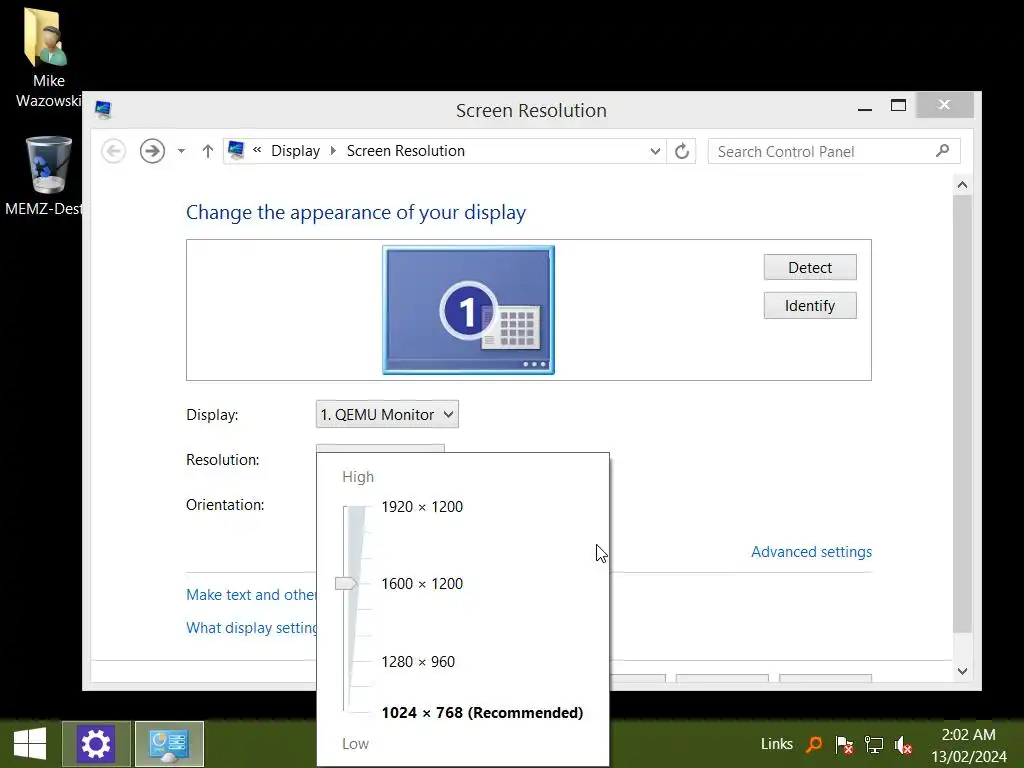The width and height of the screenshot is (1024, 768).
Task: Go up one level with Up arrow
Action: (208, 152)
